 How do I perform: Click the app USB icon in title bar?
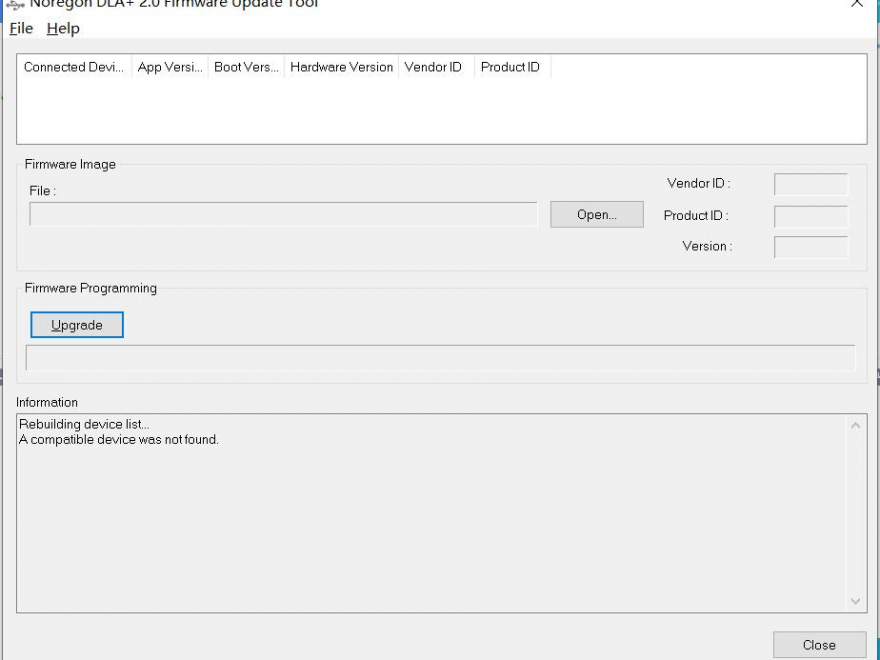coord(15,4)
